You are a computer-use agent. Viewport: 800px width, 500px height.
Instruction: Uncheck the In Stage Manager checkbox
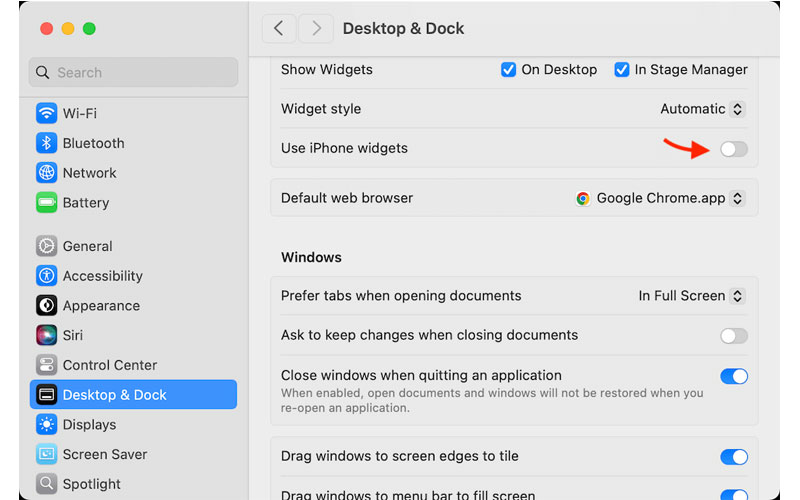621,69
